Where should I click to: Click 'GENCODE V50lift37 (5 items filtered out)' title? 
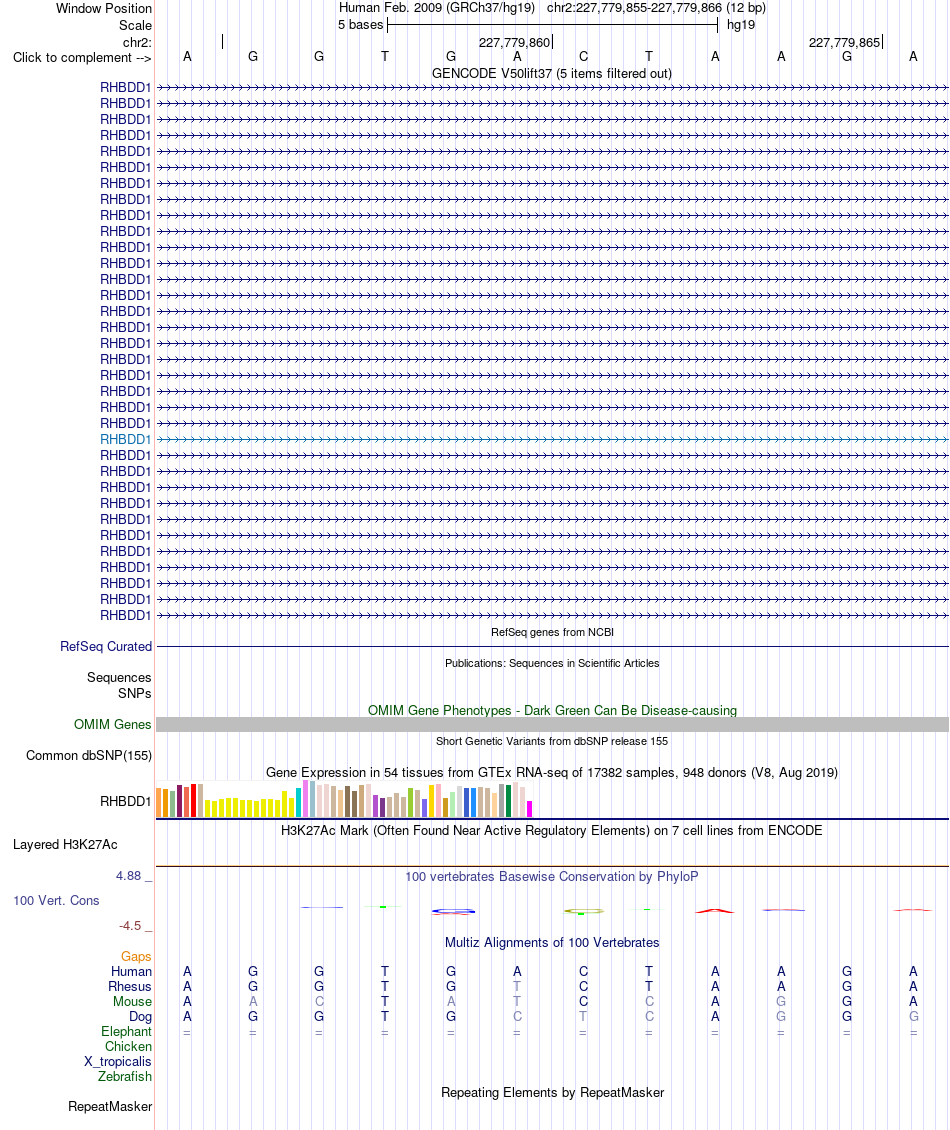pos(551,74)
